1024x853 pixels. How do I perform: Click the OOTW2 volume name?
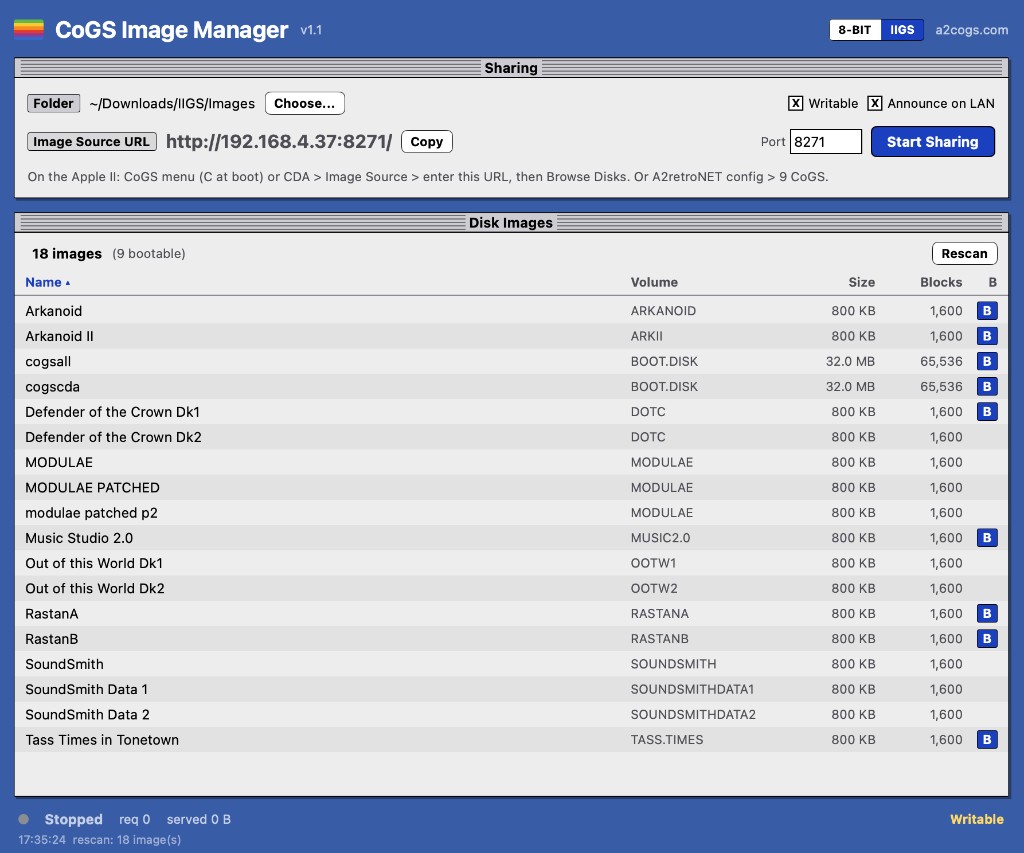point(654,588)
